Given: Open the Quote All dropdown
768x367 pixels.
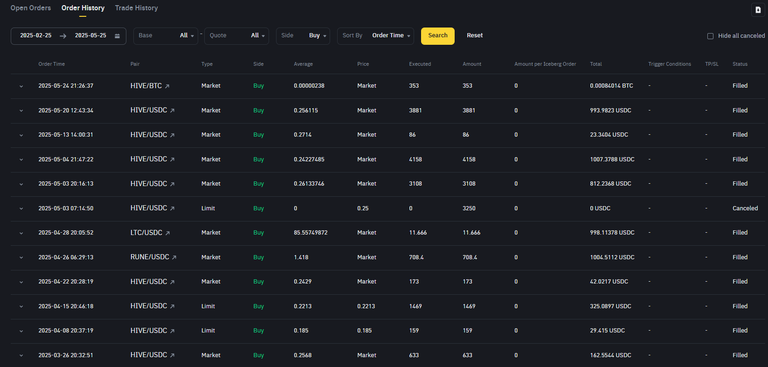Looking at the screenshot, I should pyautogui.click(x=237, y=36).
